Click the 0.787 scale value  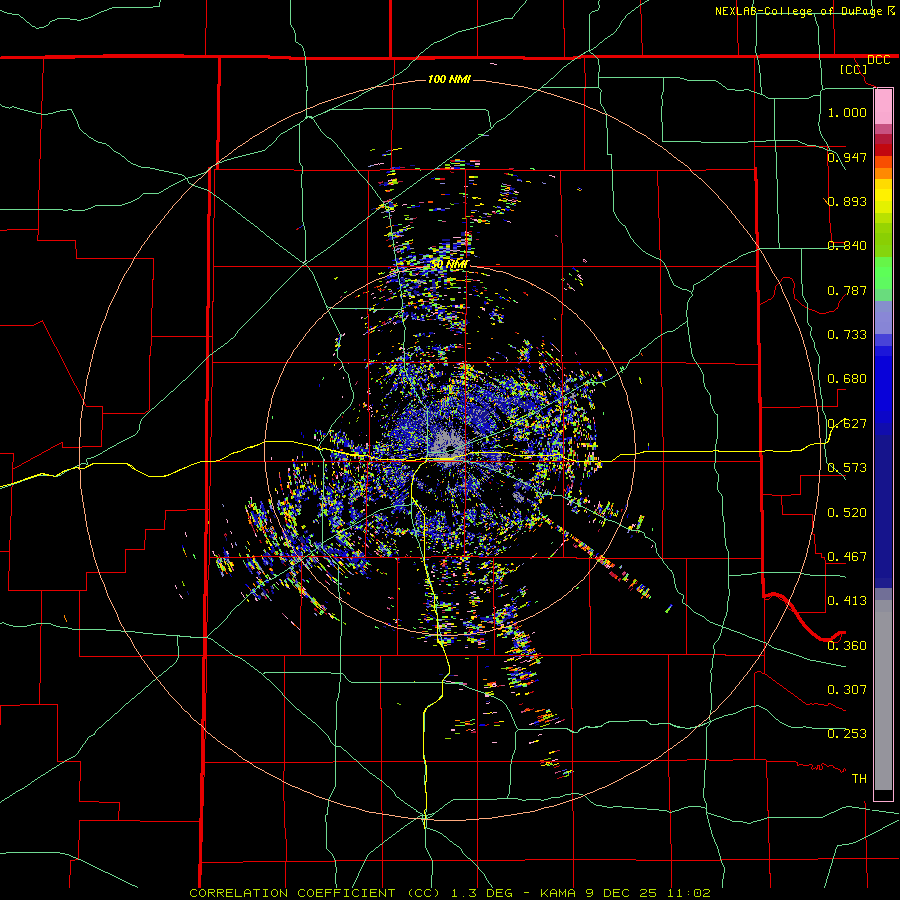point(847,290)
